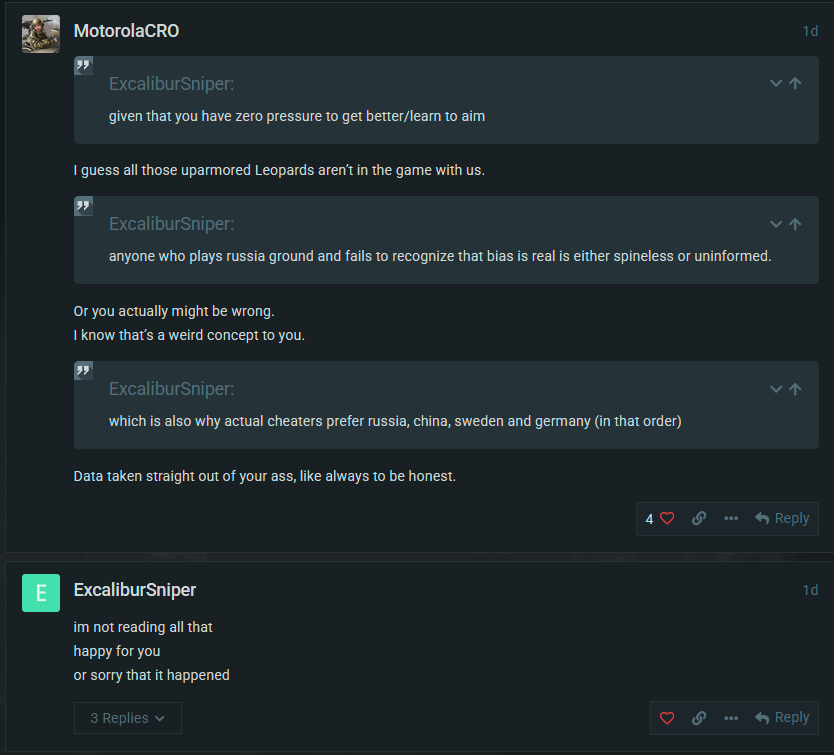This screenshot has width=834, height=755.
Task: Open MotorolaCRO username profile link
Action: pyautogui.click(x=126, y=31)
